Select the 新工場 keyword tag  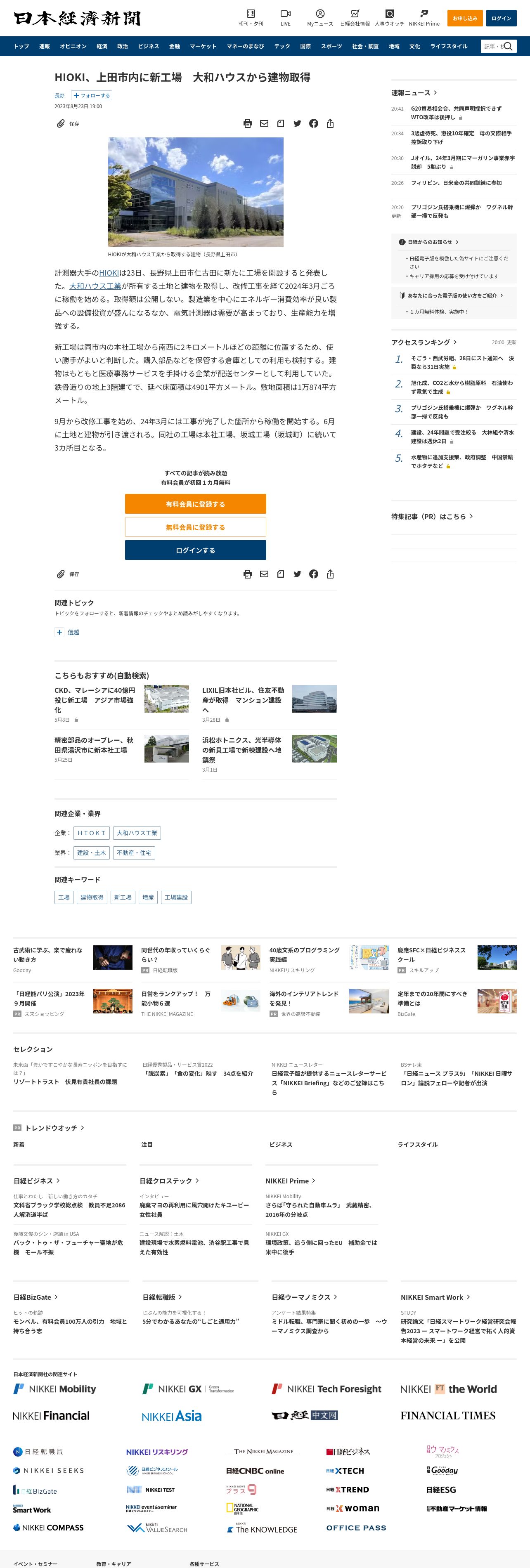[123, 897]
